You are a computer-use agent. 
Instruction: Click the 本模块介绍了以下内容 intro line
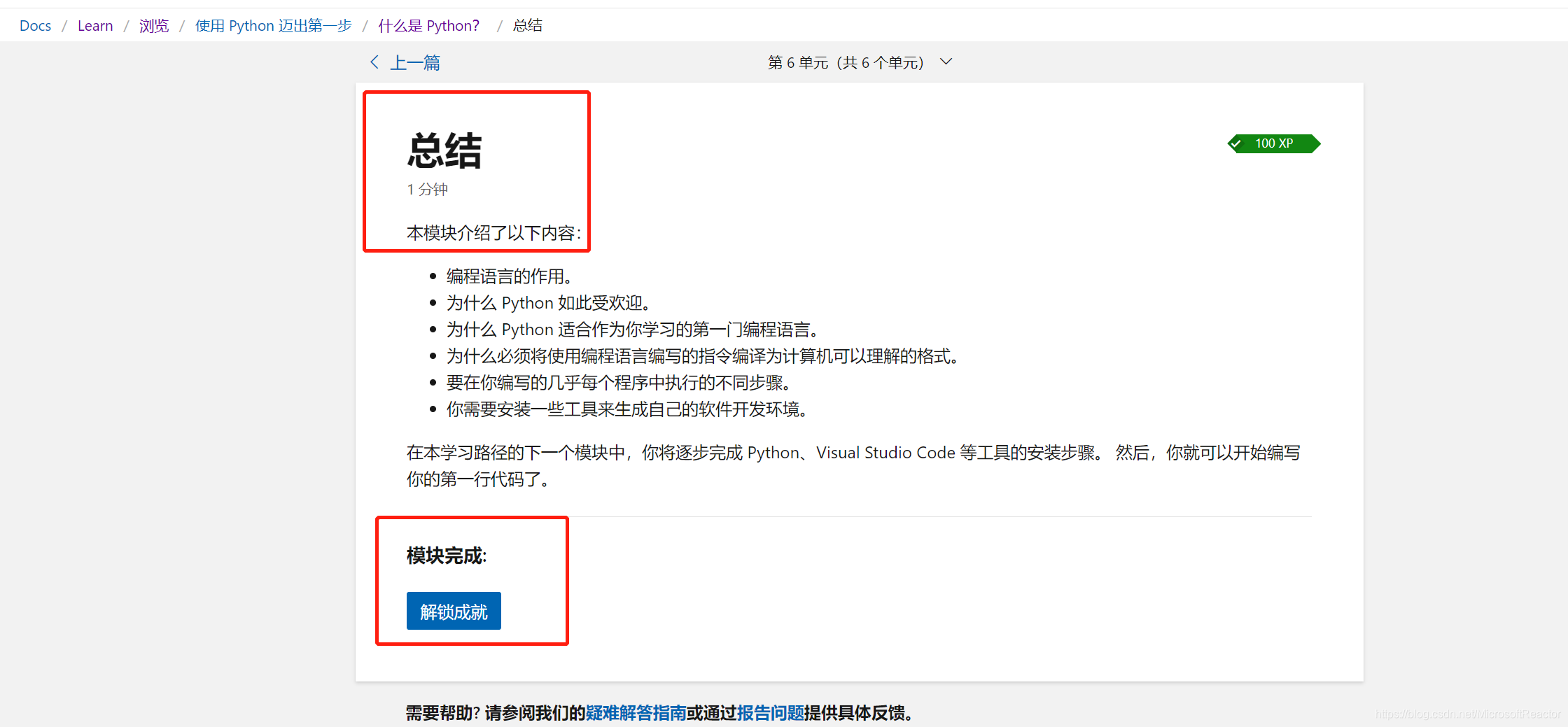pos(494,233)
